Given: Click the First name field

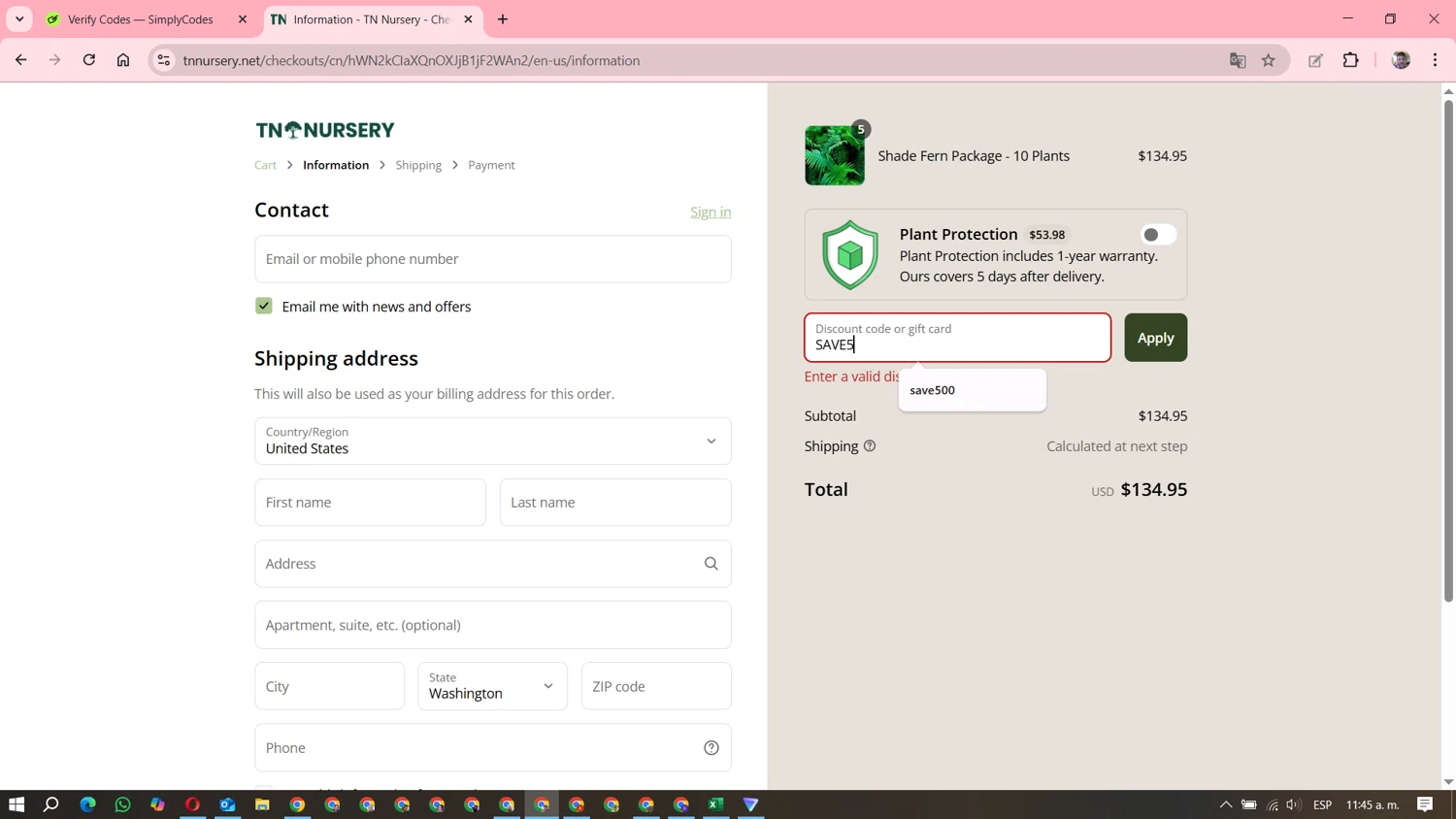Looking at the screenshot, I should pos(371,503).
